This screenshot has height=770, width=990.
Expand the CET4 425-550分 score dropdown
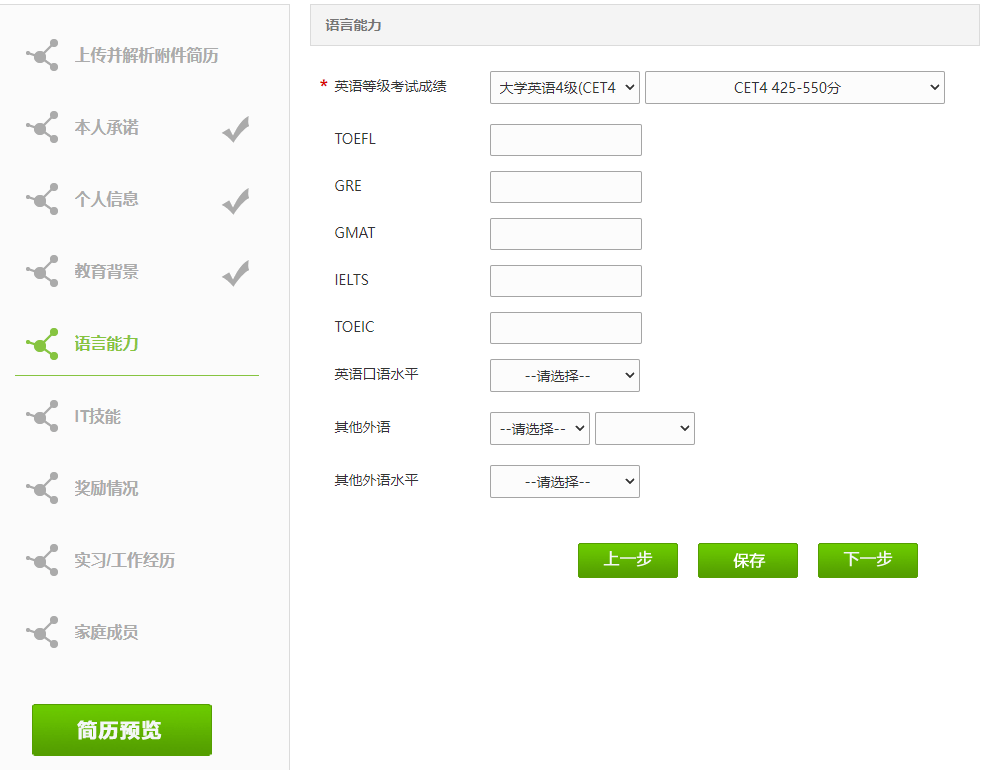[x=794, y=88]
